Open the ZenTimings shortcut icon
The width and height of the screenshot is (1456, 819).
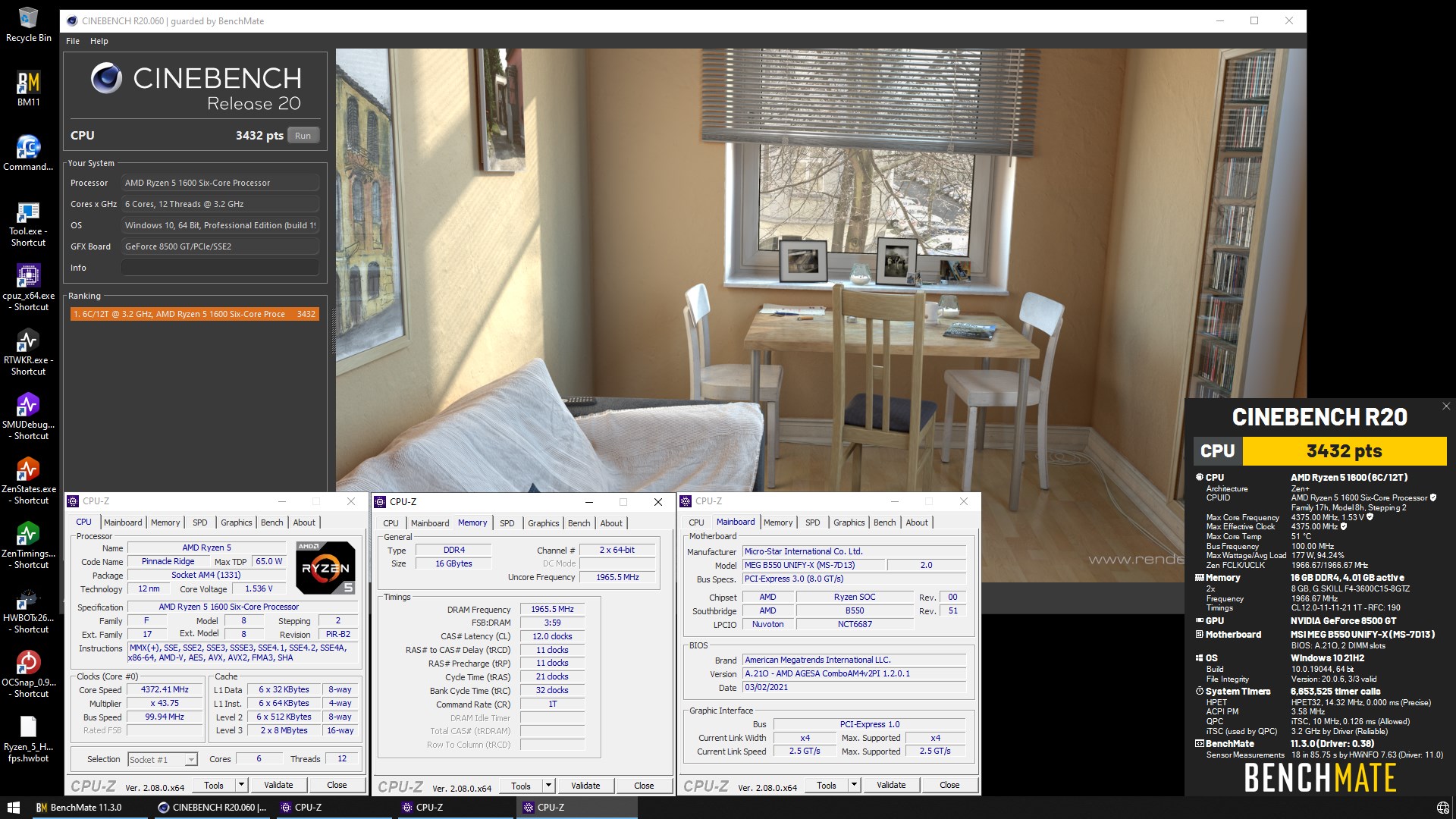28,546
